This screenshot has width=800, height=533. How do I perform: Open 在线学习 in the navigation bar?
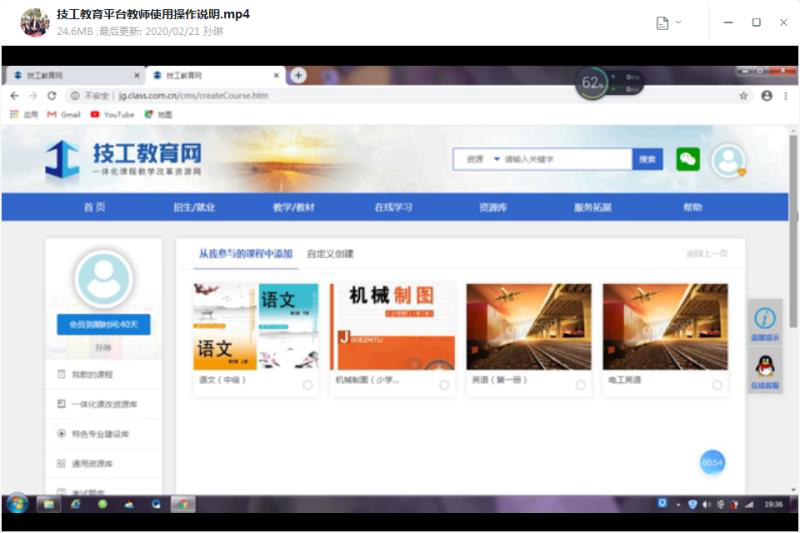click(x=393, y=207)
